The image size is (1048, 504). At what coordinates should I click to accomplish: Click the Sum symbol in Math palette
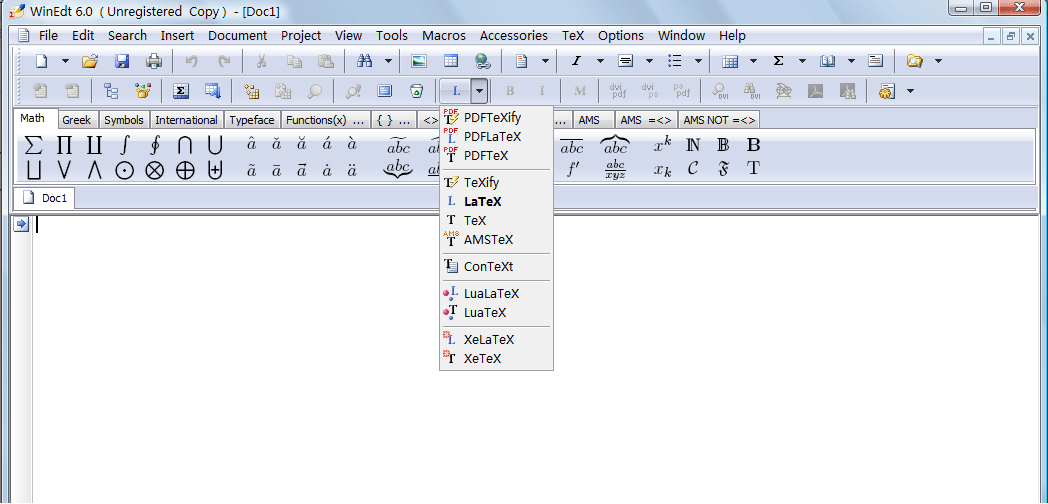click(x=33, y=145)
